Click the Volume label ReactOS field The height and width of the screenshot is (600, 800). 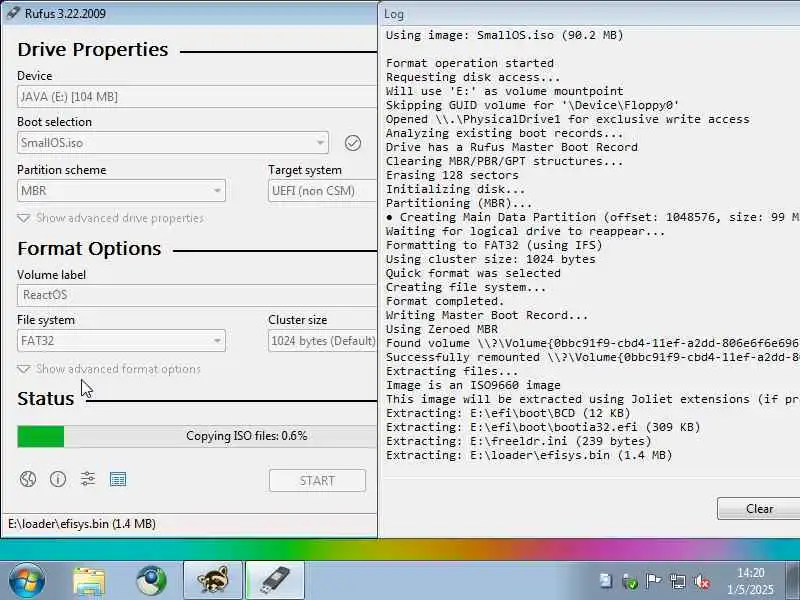[x=196, y=295]
